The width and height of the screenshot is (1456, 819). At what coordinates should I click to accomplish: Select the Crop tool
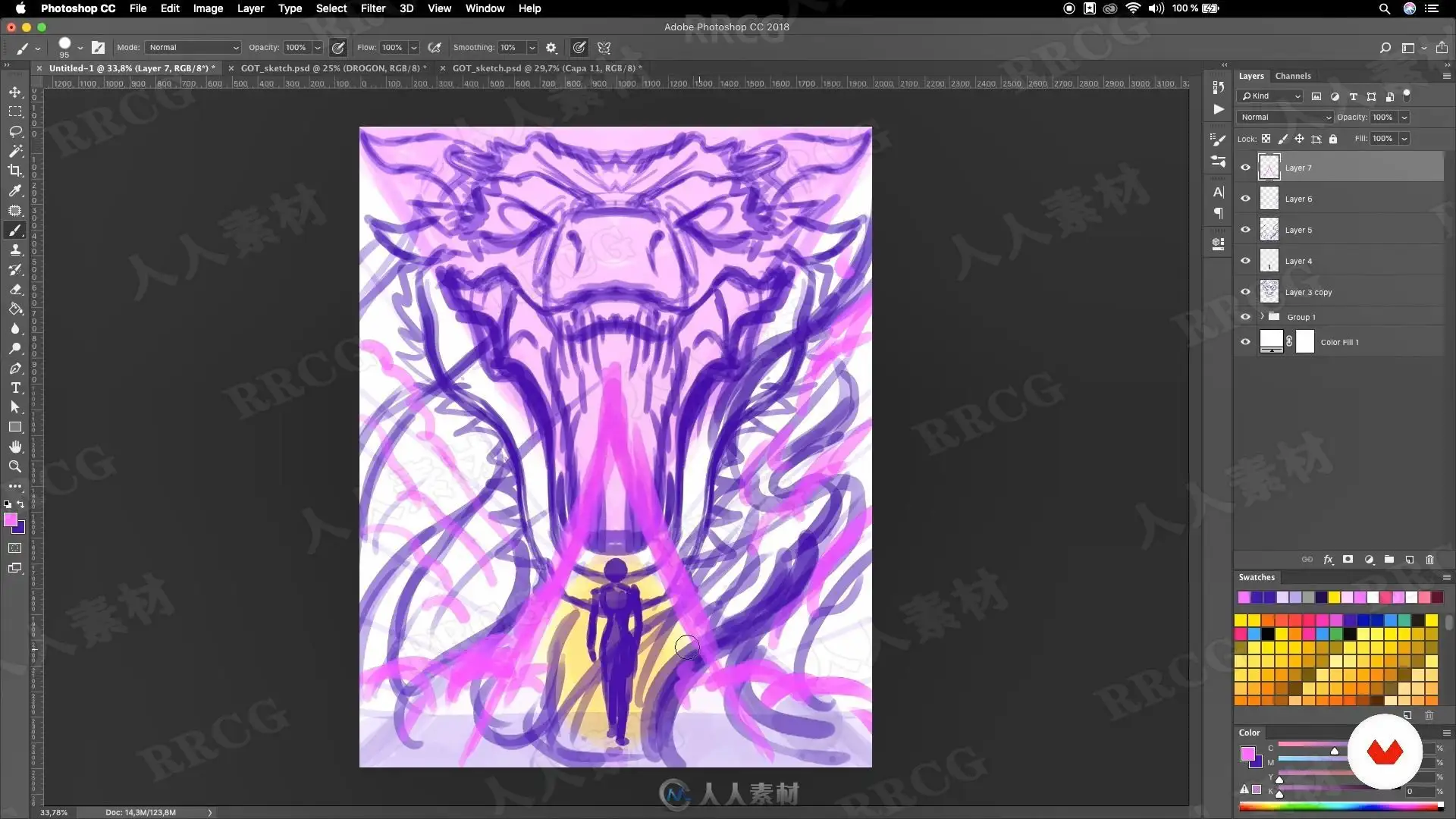15,171
